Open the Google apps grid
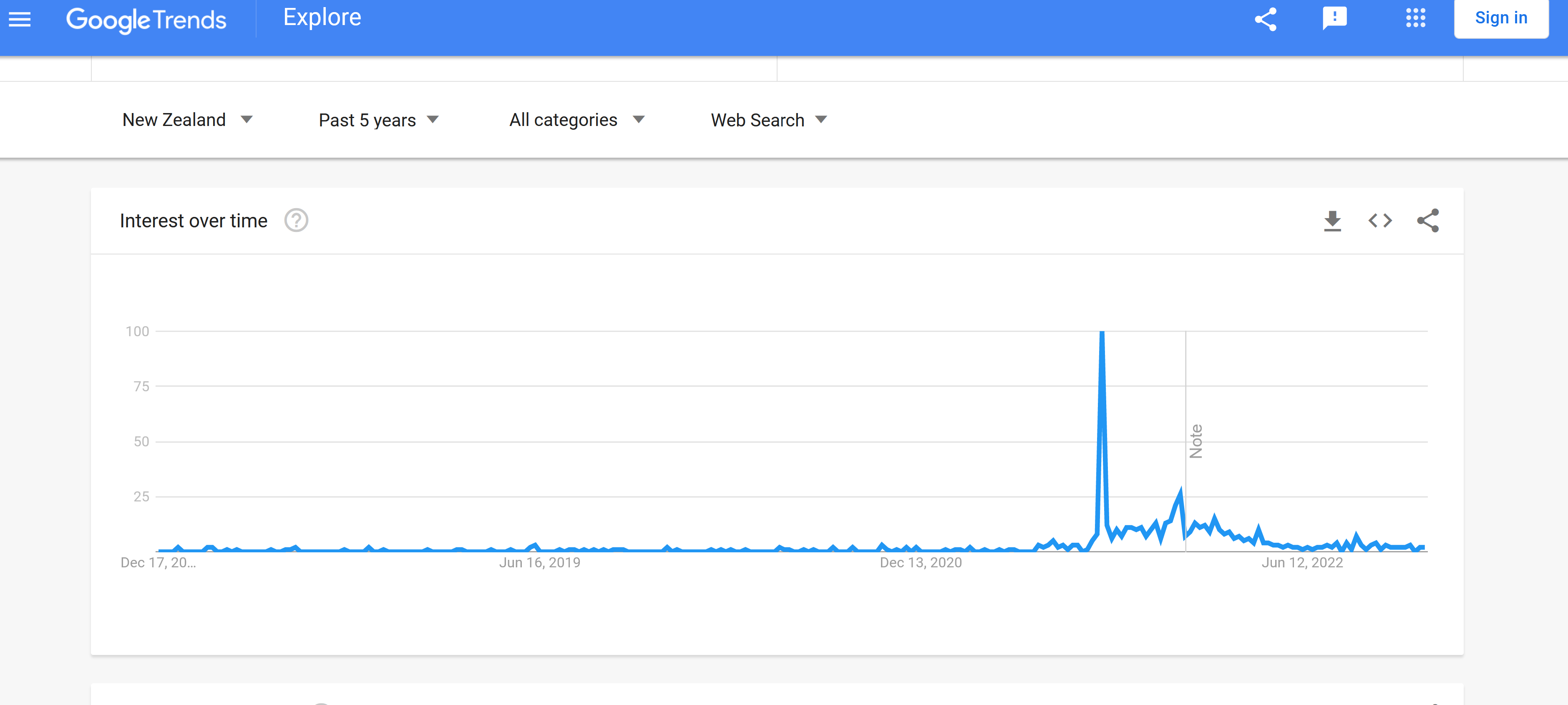The width and height of the screenshot is (1568, 705). point(1416,18)
